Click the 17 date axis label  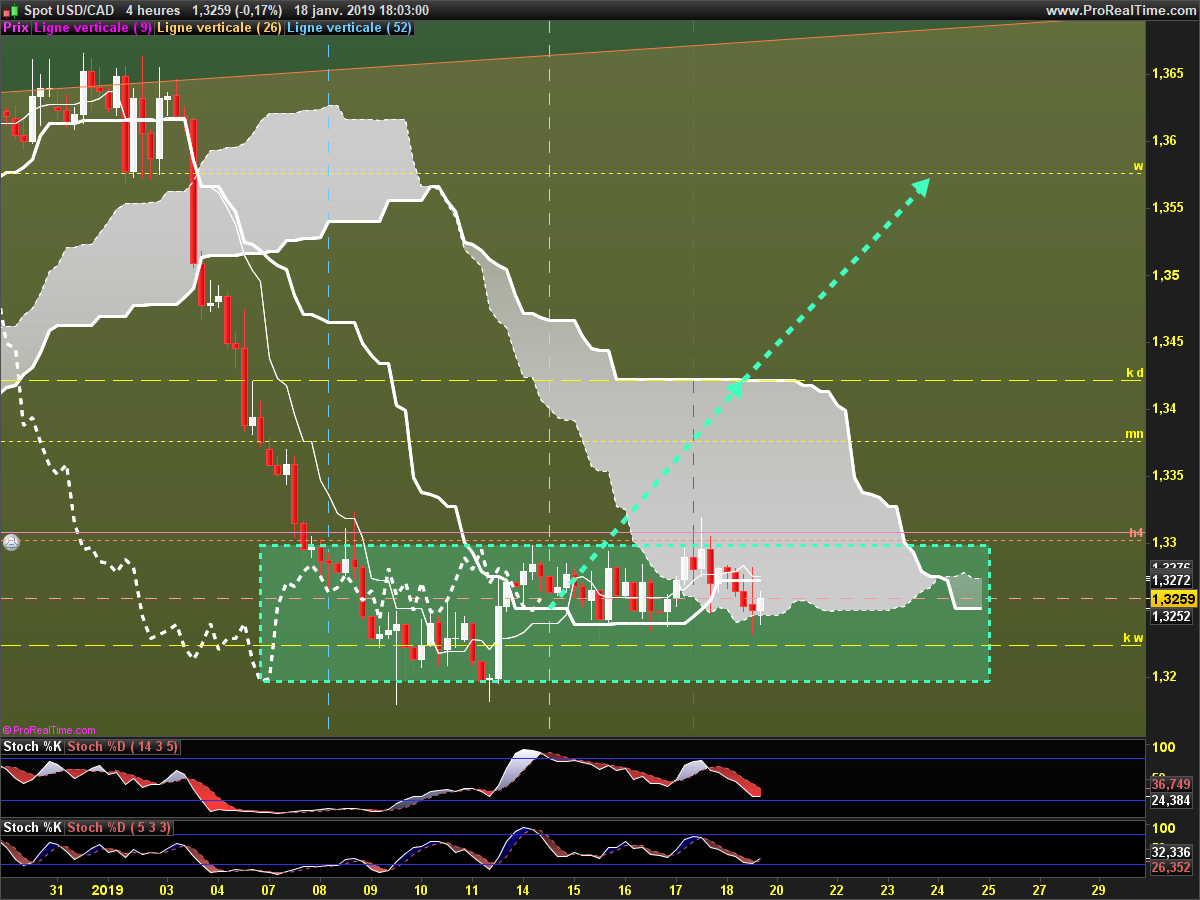click(676, 889)
